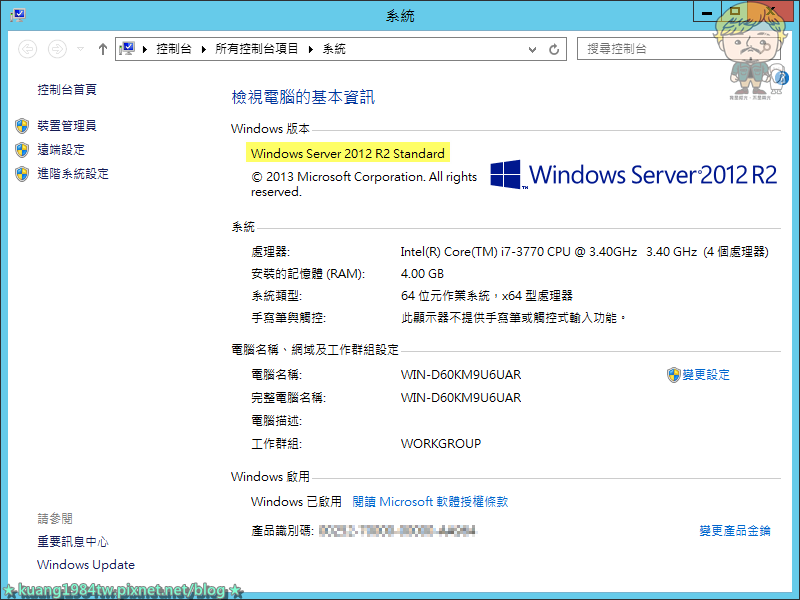Click the © 2013 Microsoft Corporation copyright text

tap(364, 184)
